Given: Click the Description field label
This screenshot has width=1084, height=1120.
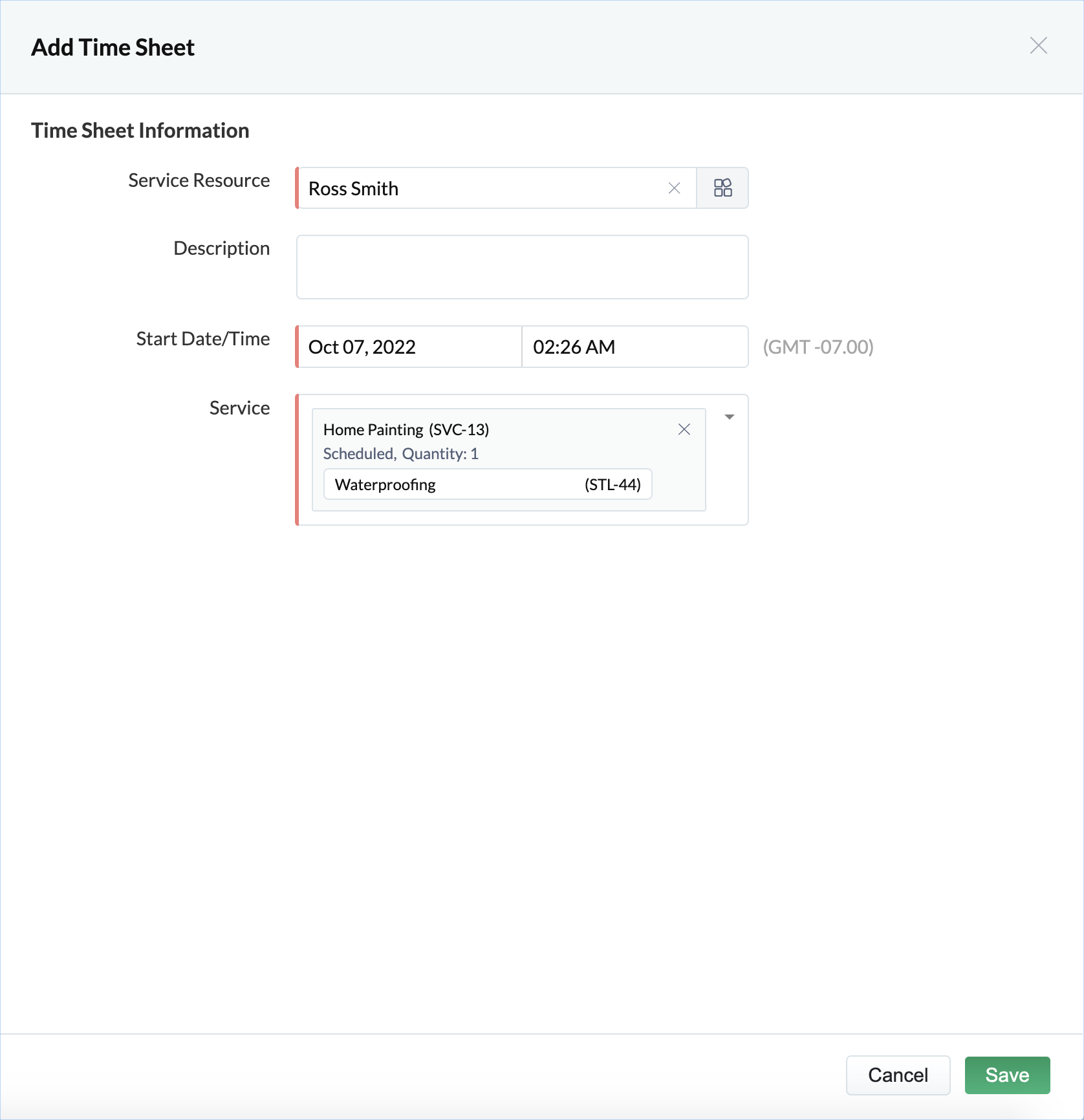Looking at the screenshot, I should pos(221,248).
